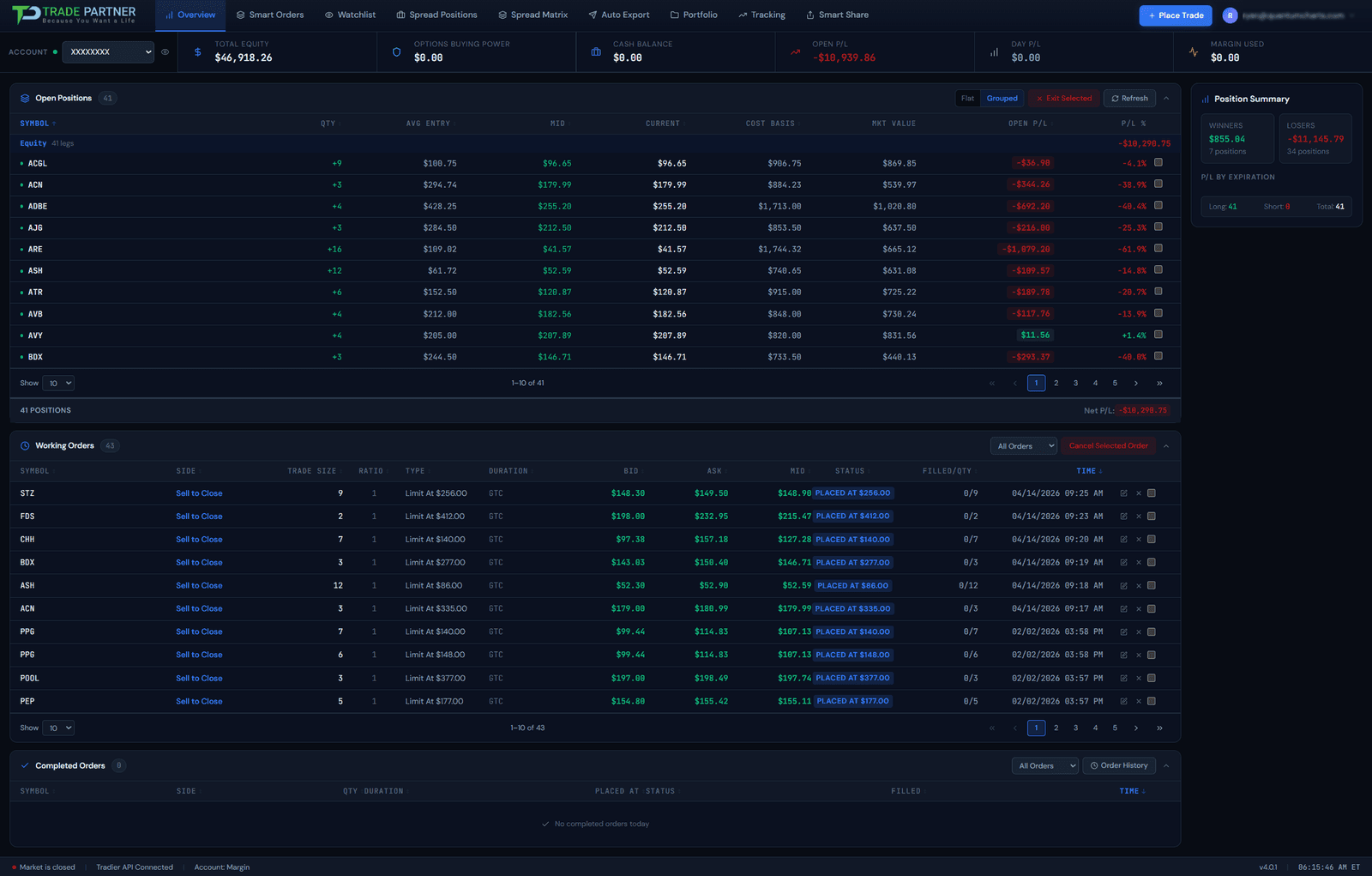Viewport: 1372px width, 876px height.
Task: Go to next Open Positions page arrow
Action: coord(1136,384)
